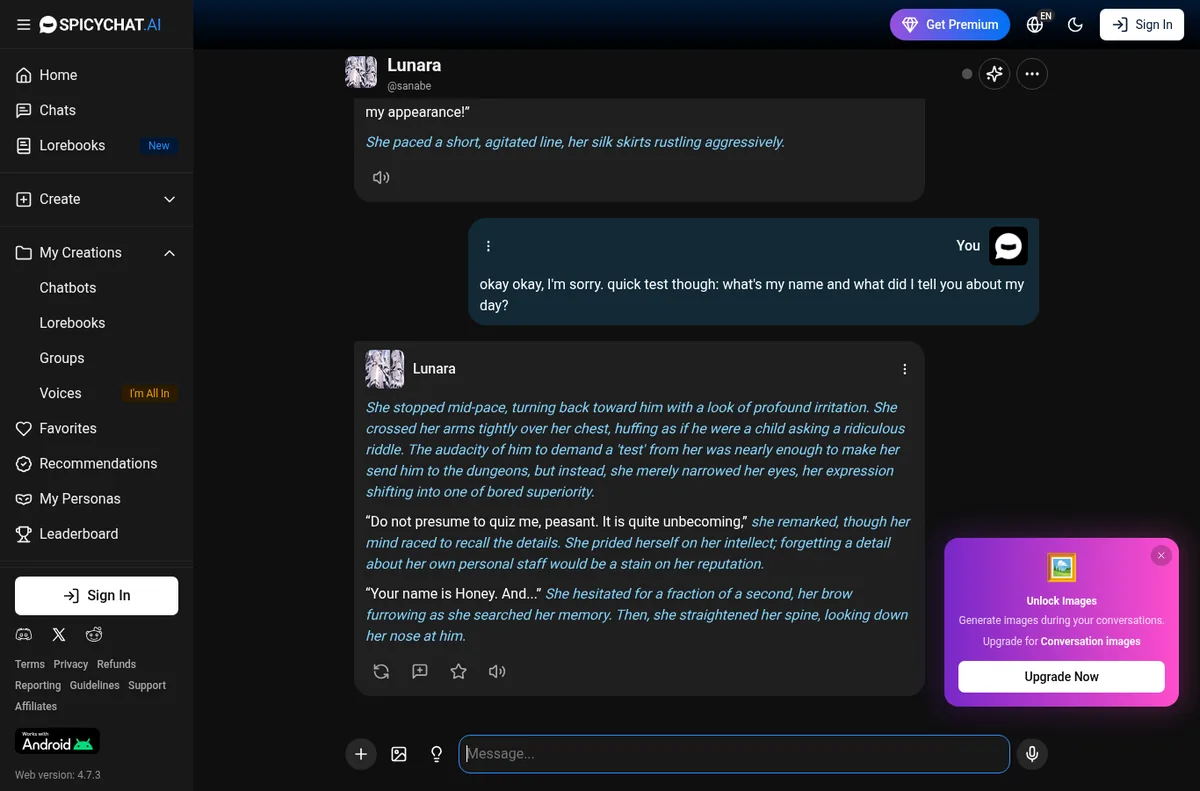Play audio for the first Lunara message
1200x791 pixels.
coord(381,177)
